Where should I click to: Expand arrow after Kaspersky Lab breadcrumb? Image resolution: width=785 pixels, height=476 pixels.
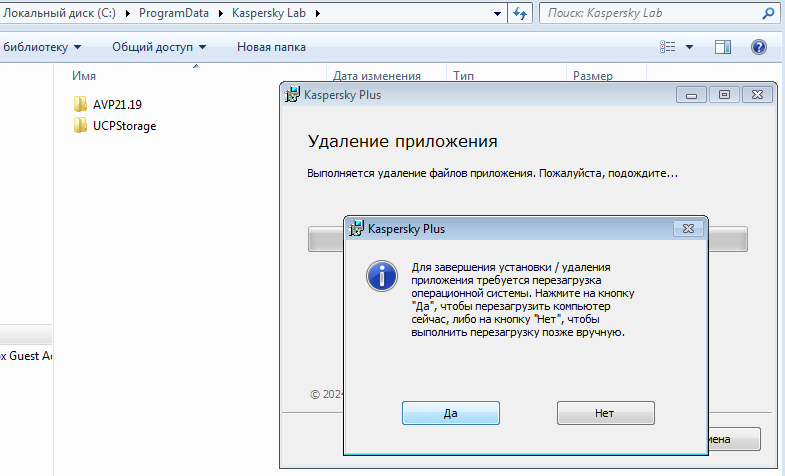[318, 14]
